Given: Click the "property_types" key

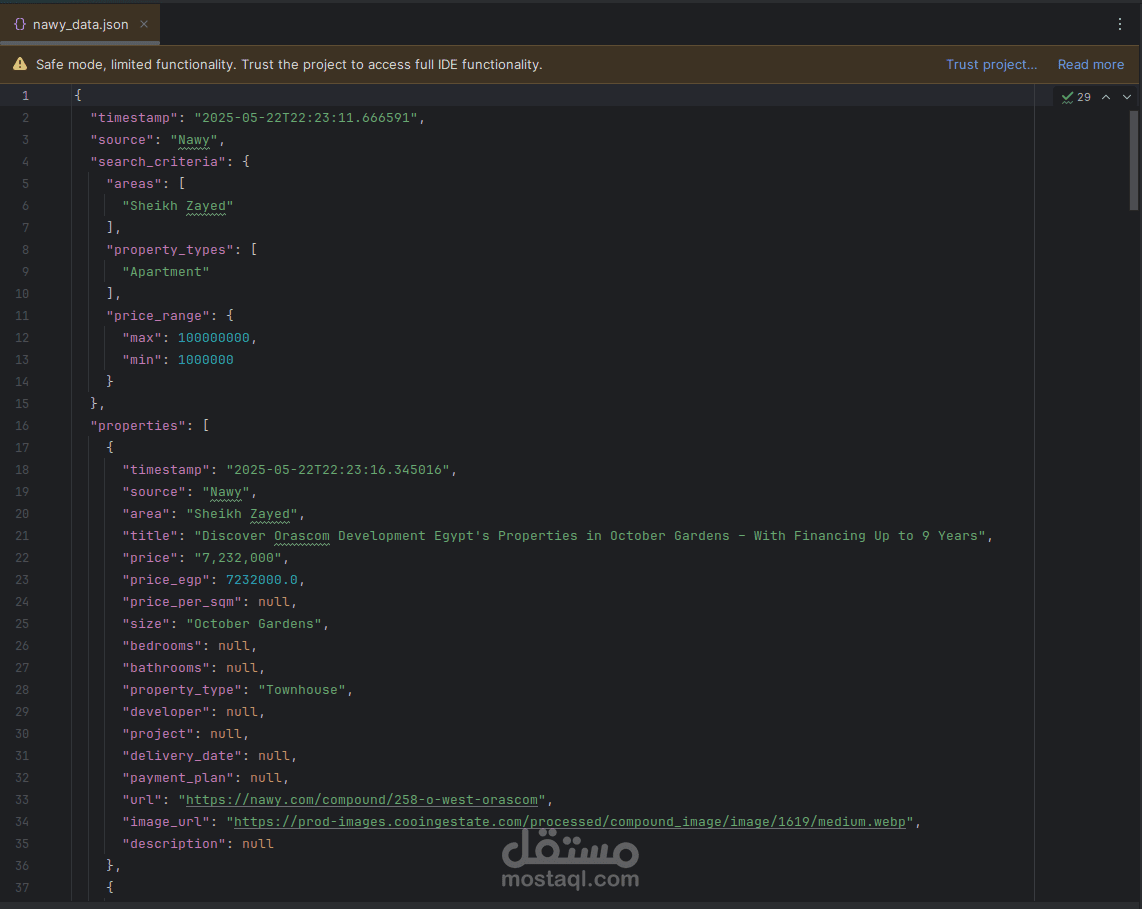Looking at the screenshot, I should coord(170,250).
